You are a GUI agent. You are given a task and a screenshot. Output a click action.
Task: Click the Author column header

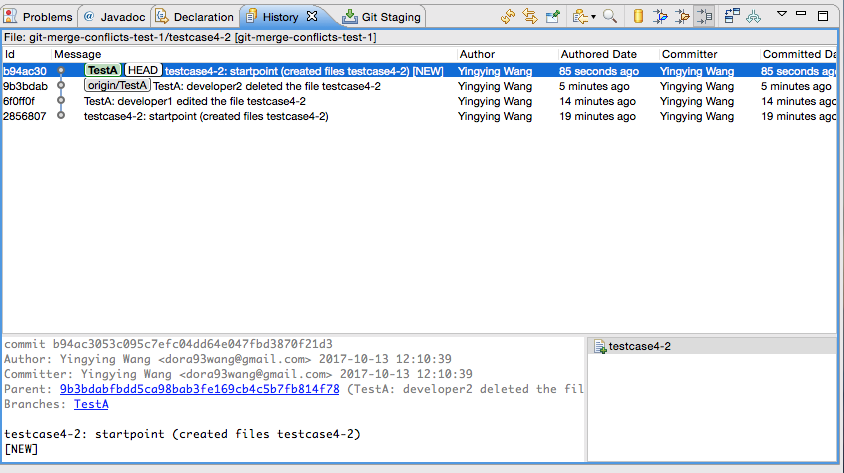point(507,54)
